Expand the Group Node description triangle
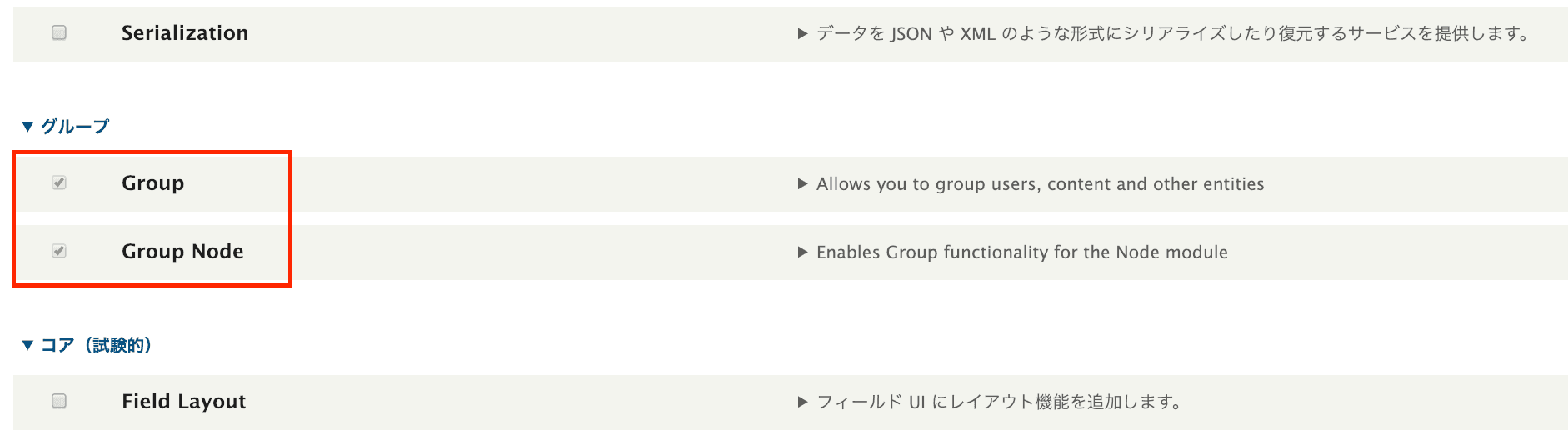Image resolution: width=1568 pixels, height=435 pixels. click(802, 252)
